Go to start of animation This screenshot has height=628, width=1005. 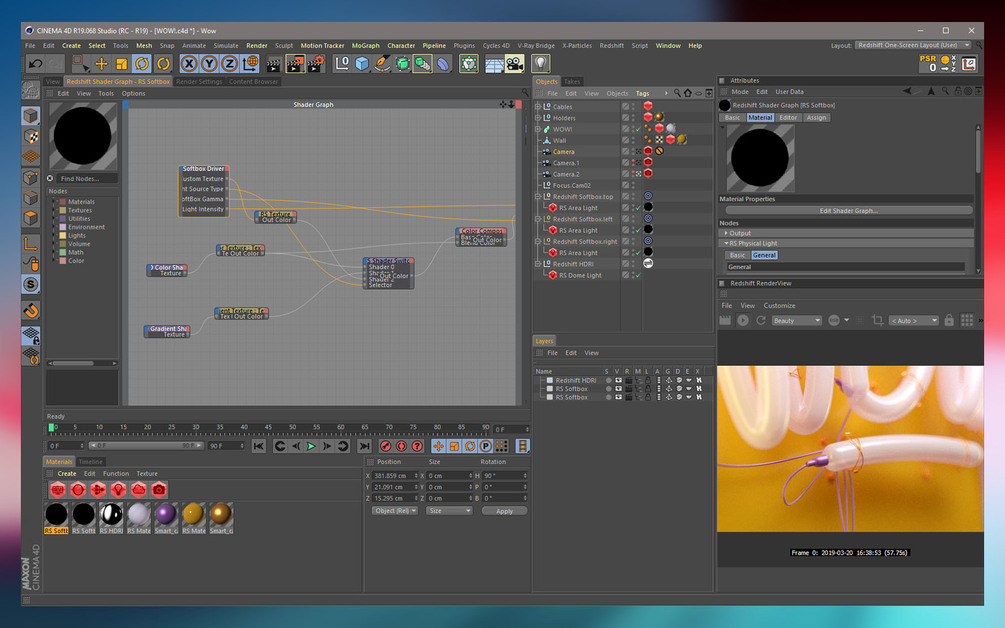pos(259,446)
